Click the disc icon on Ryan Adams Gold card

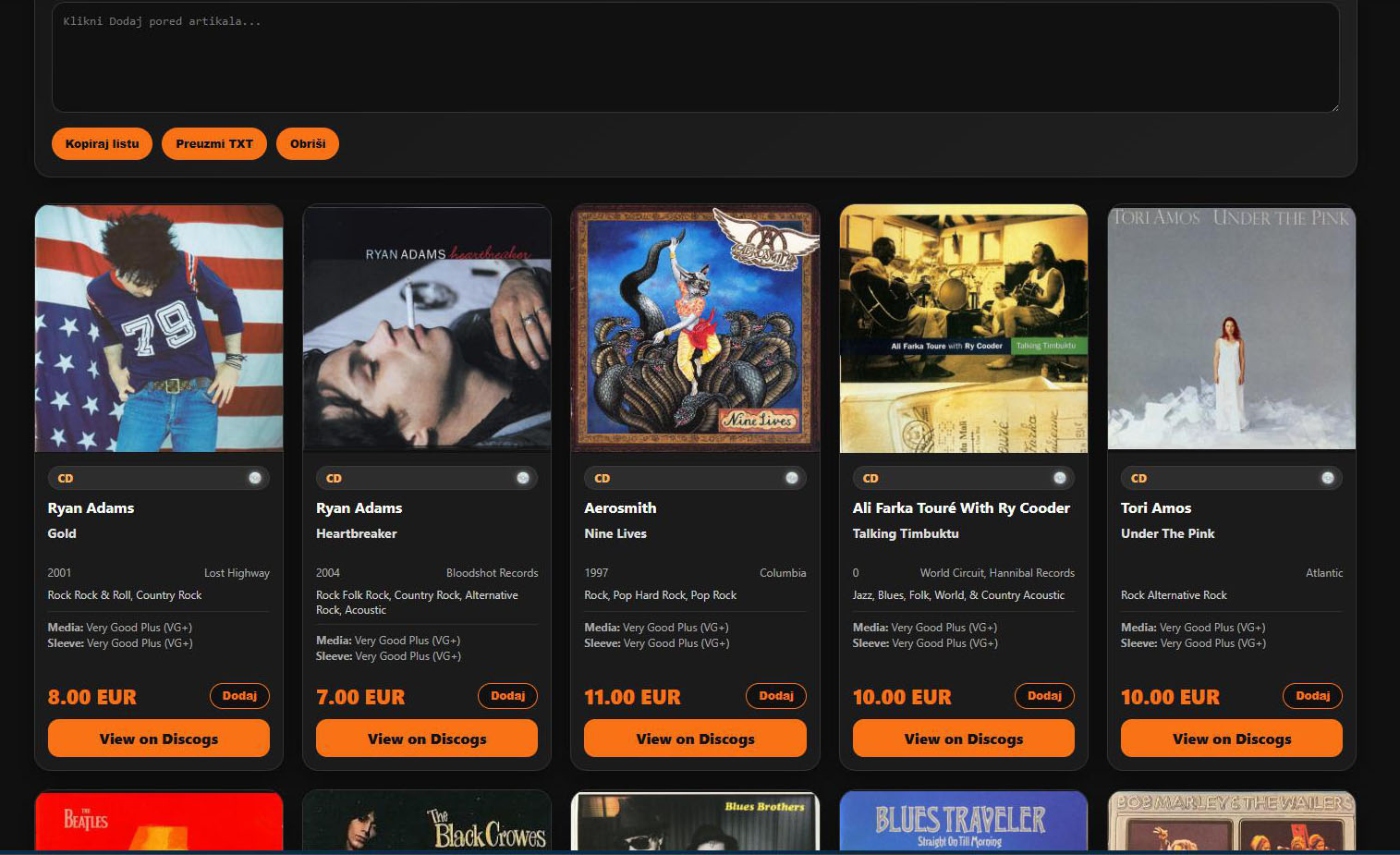[255, 478]
